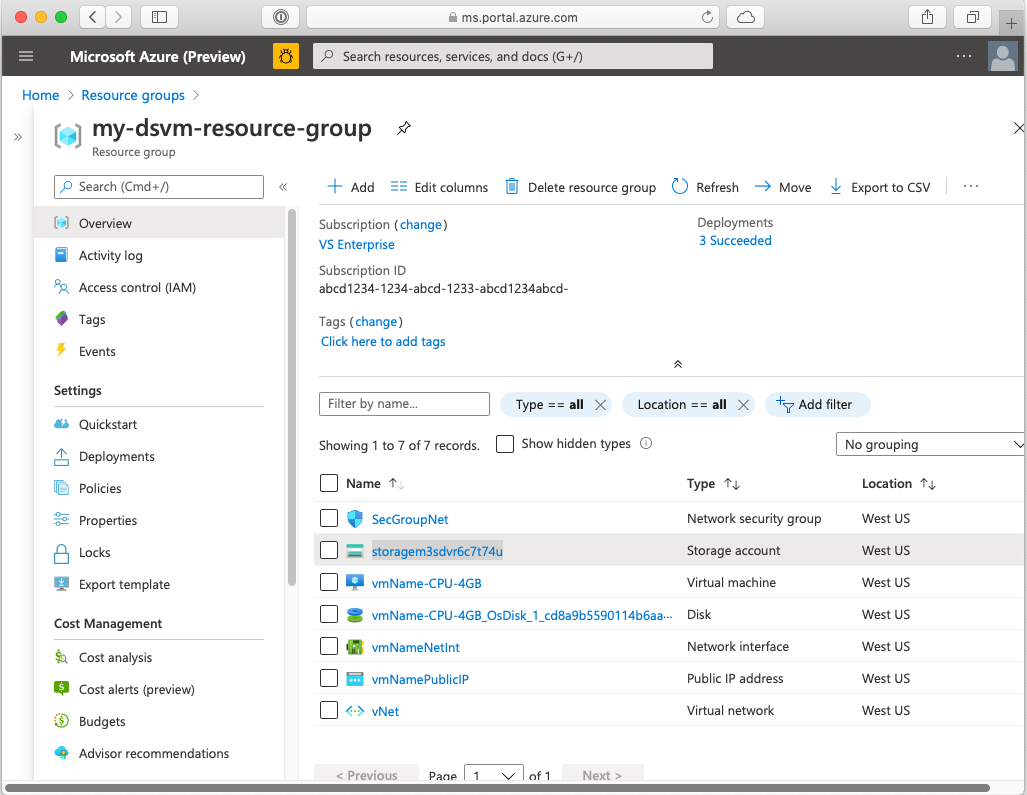
Task: Click info icon beside Show hidden types
Action: coord(646,444)
